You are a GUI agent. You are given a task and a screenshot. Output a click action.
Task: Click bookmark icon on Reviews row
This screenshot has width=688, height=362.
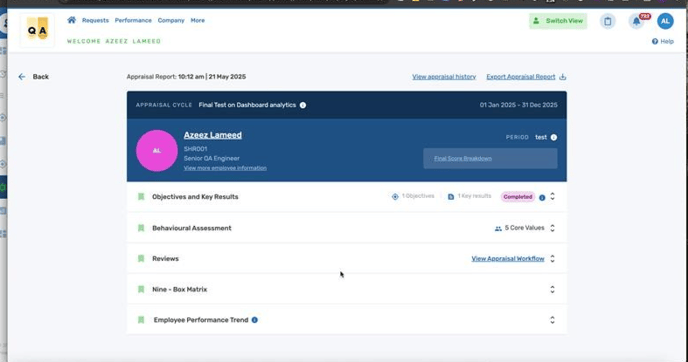click(x=141, y=259)
